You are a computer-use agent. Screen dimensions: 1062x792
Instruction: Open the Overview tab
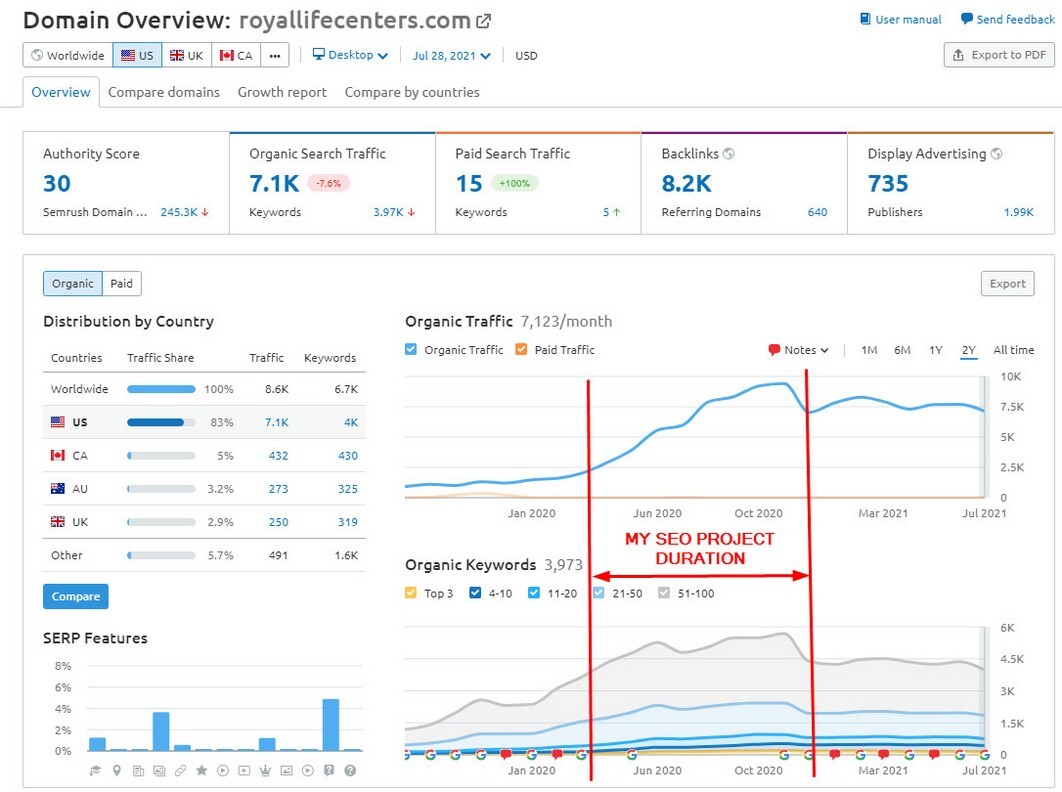[61, 92]
